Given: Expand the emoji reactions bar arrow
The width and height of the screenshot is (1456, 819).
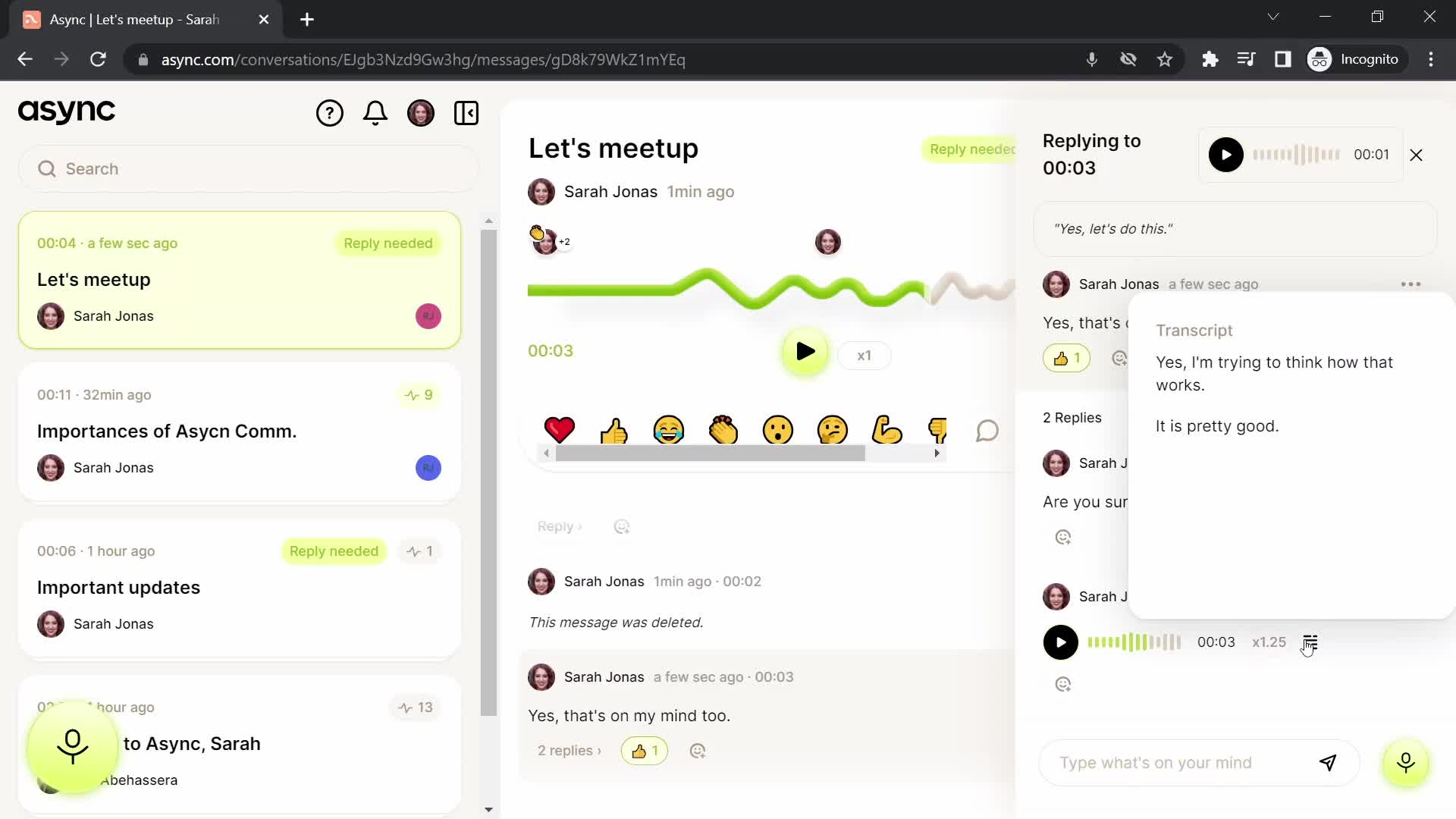Looking at the screenshot, I should (937, 453).
